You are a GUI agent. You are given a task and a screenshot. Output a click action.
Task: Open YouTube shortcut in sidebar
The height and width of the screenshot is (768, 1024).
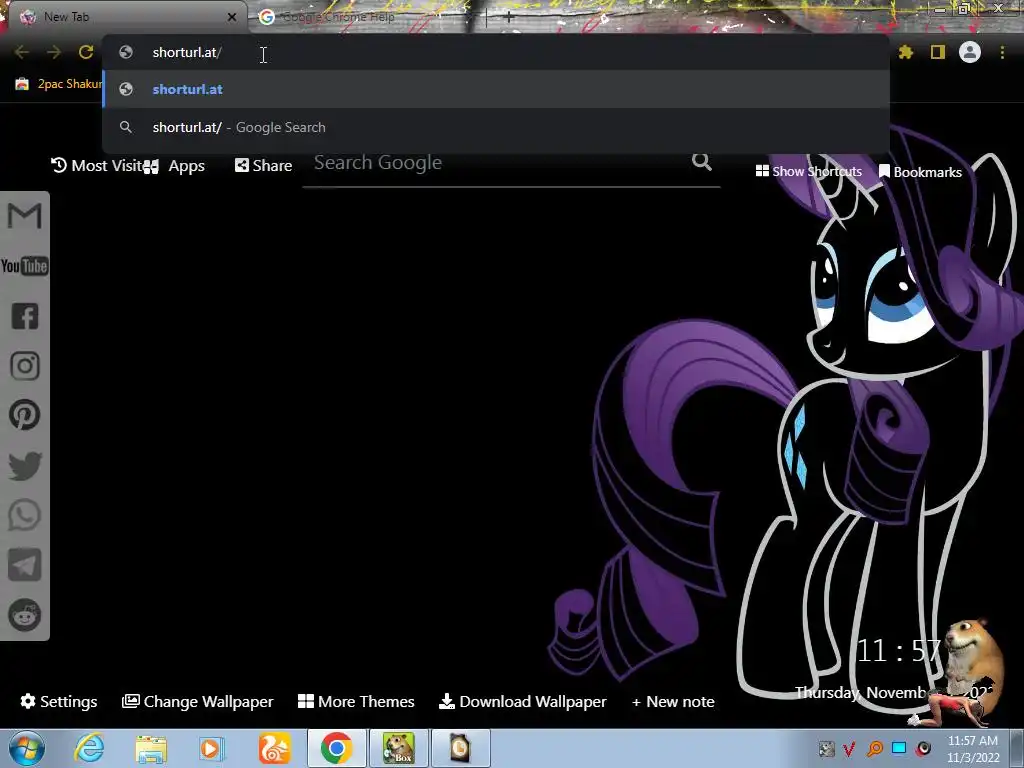(25, 266)
